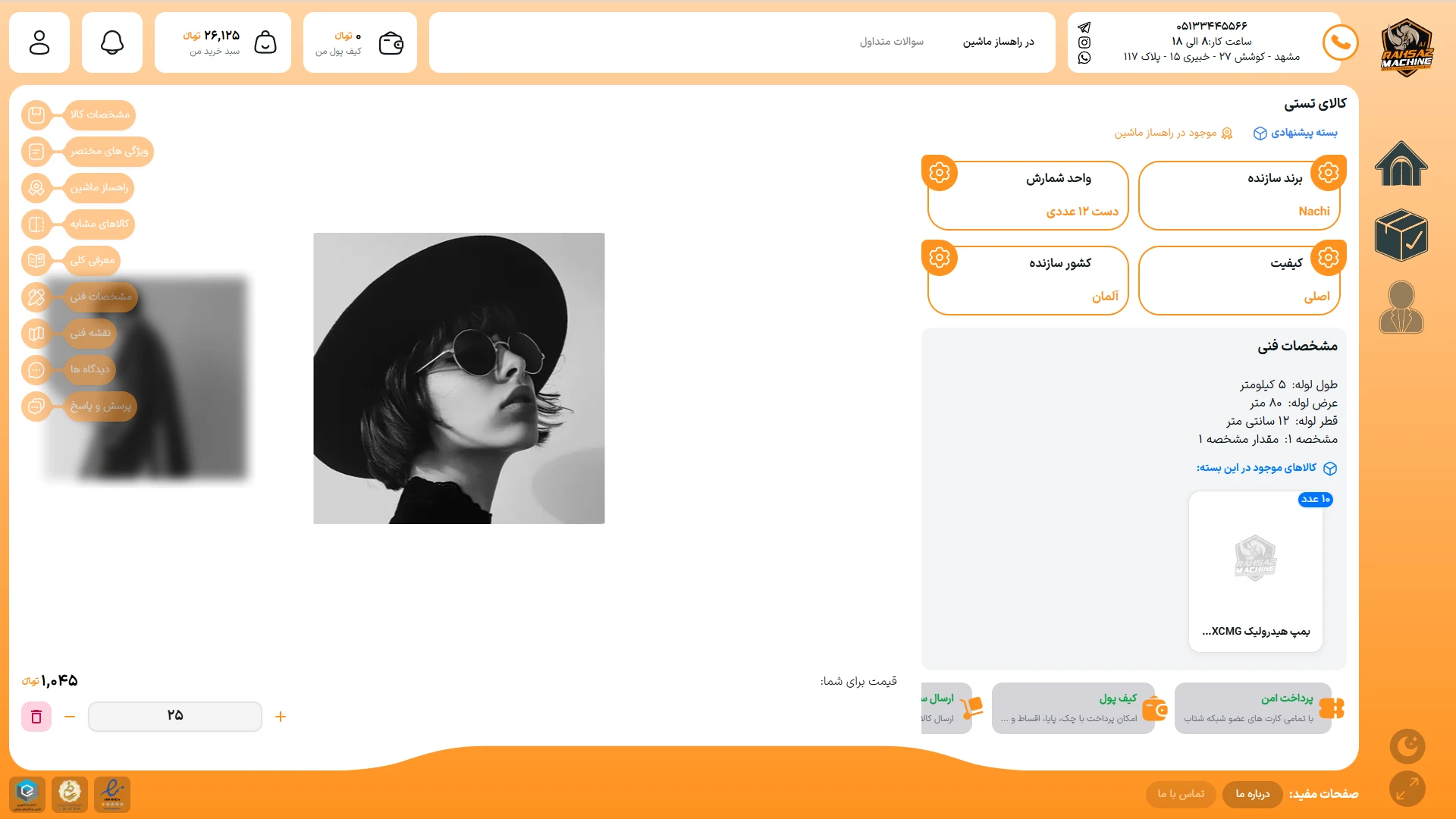Increase quantity with plus button
The height and width of the screenshot is (819, 1456).
pos(281,717)
